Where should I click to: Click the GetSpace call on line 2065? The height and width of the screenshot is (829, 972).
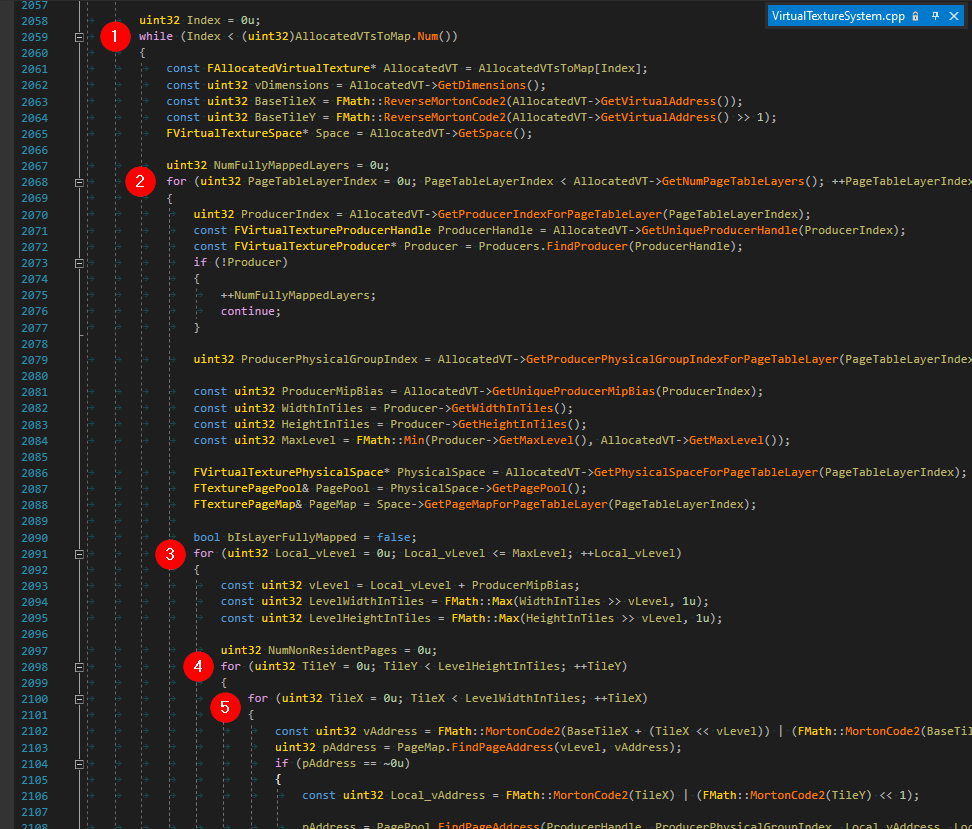485,133
